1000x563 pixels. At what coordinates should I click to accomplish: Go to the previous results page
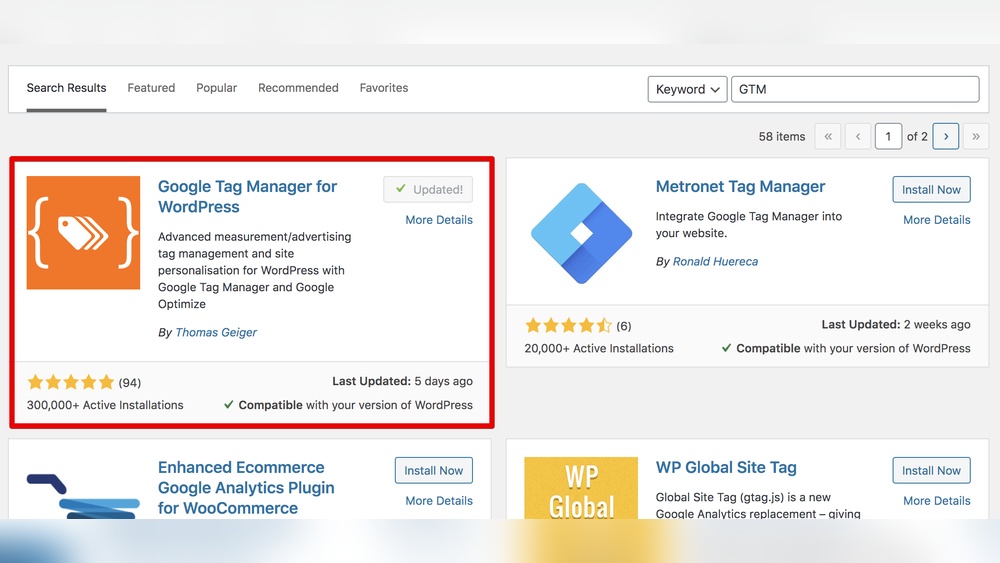click(858, 136)
